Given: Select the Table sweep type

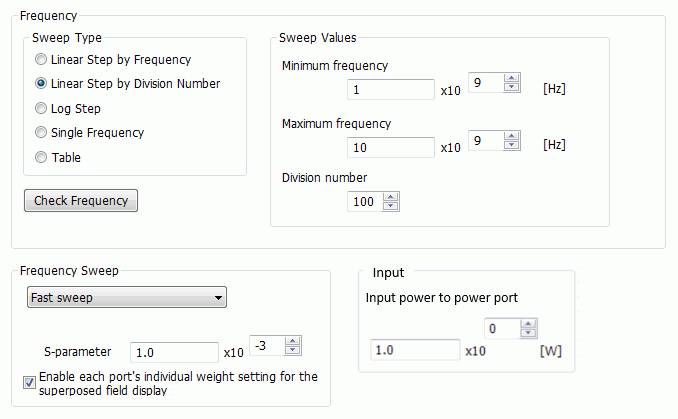Looking at the screenshot, I should (41, 157).
